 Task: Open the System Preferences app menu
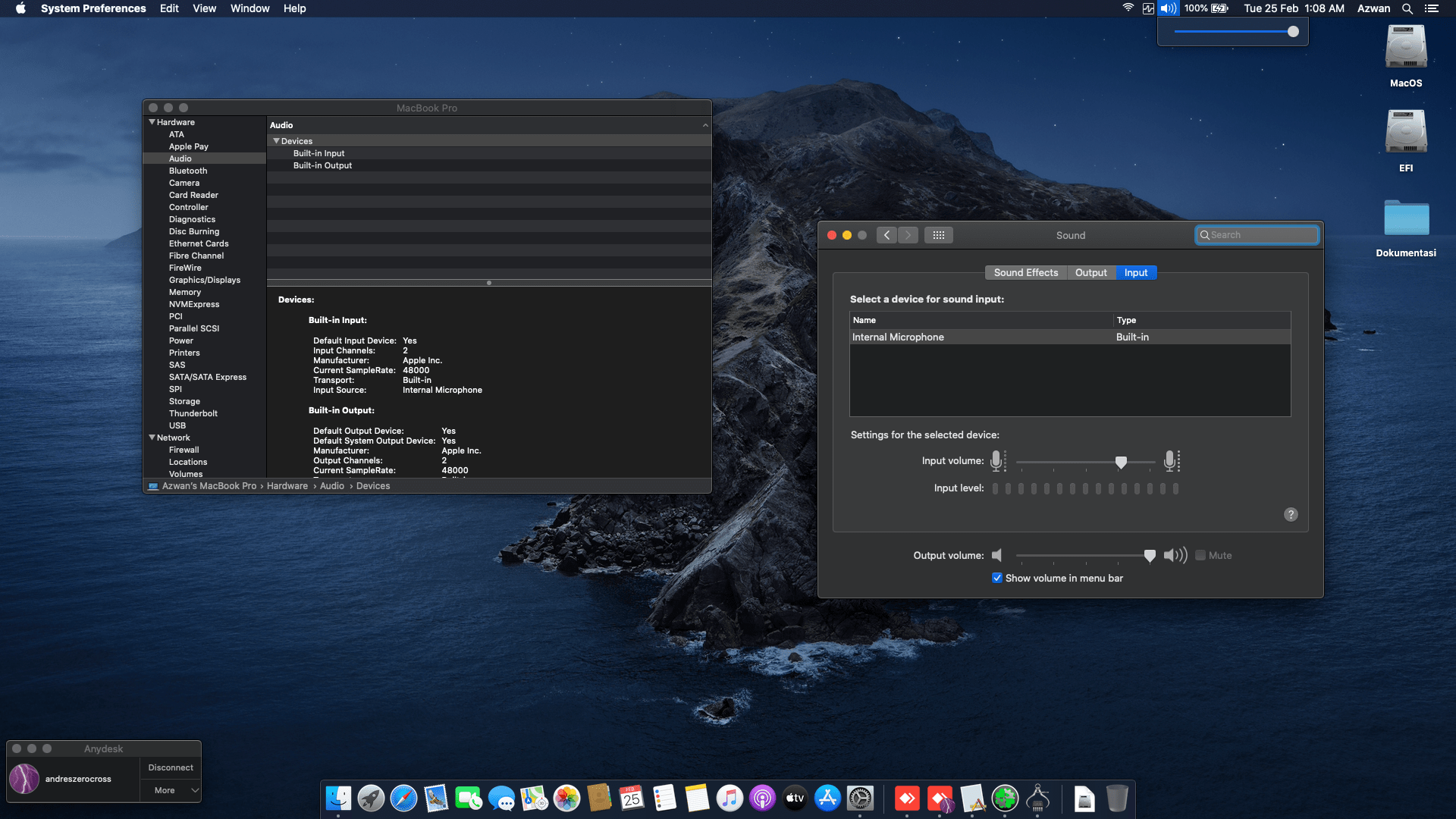pyautogui.click(x=93, y=8)
